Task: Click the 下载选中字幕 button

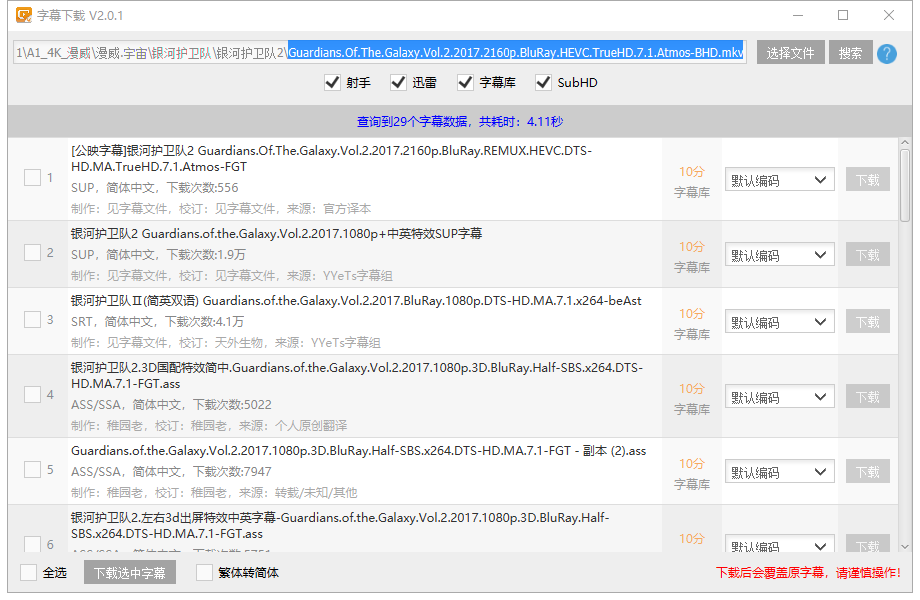Action: pos(130,572)
